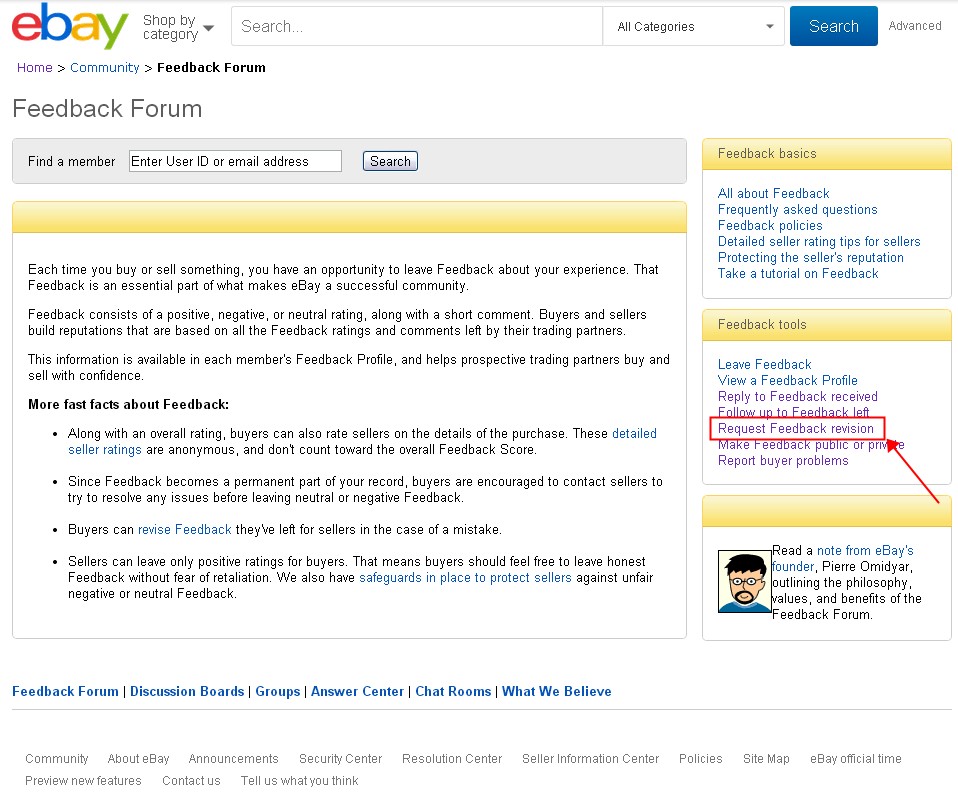
Task: Click Search in the Find a member box
Action: click(389, 160)
